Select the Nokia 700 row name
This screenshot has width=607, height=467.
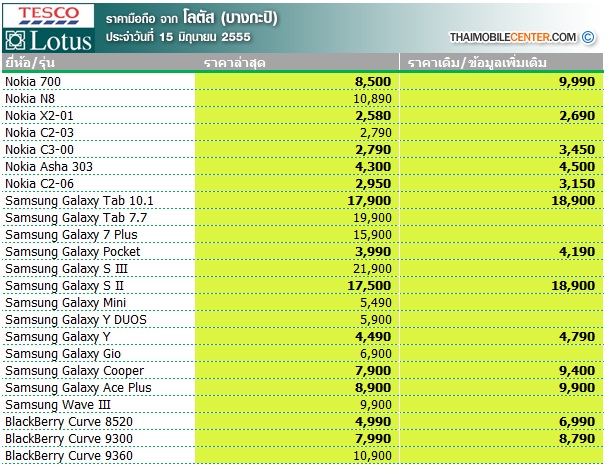33,82
